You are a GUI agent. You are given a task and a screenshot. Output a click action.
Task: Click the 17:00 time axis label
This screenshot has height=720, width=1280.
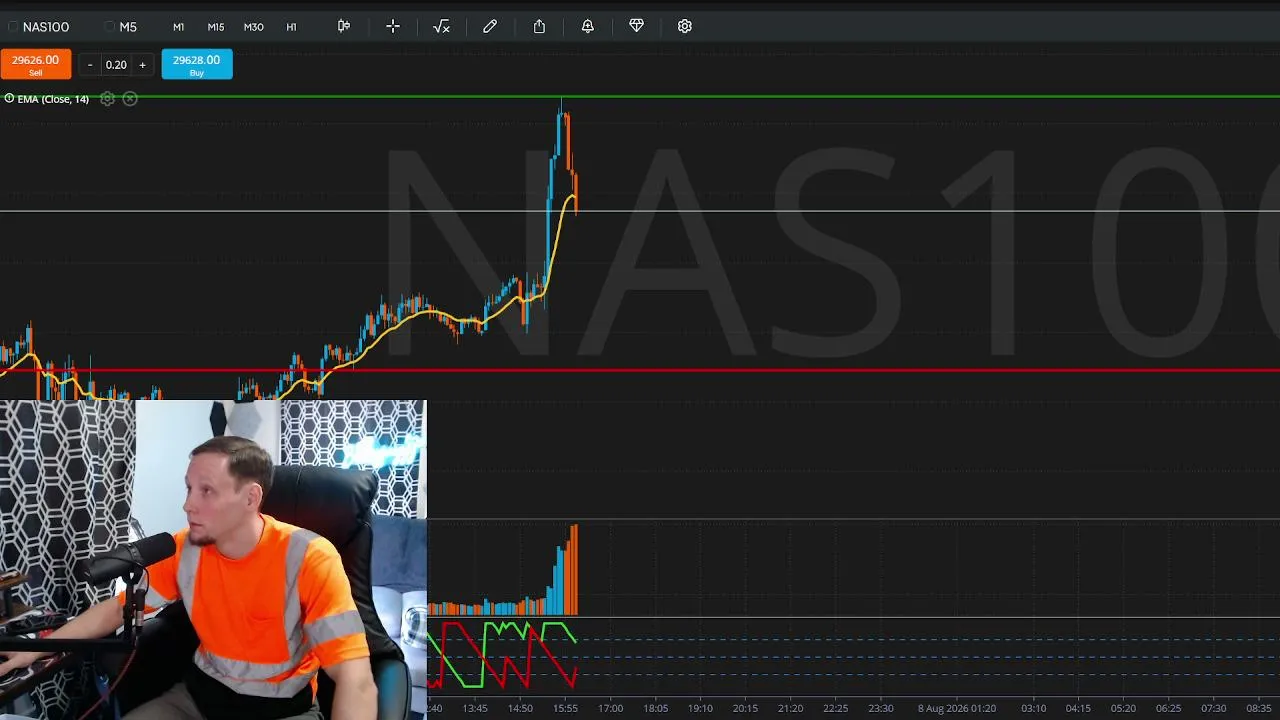click(x=610, y=708)
